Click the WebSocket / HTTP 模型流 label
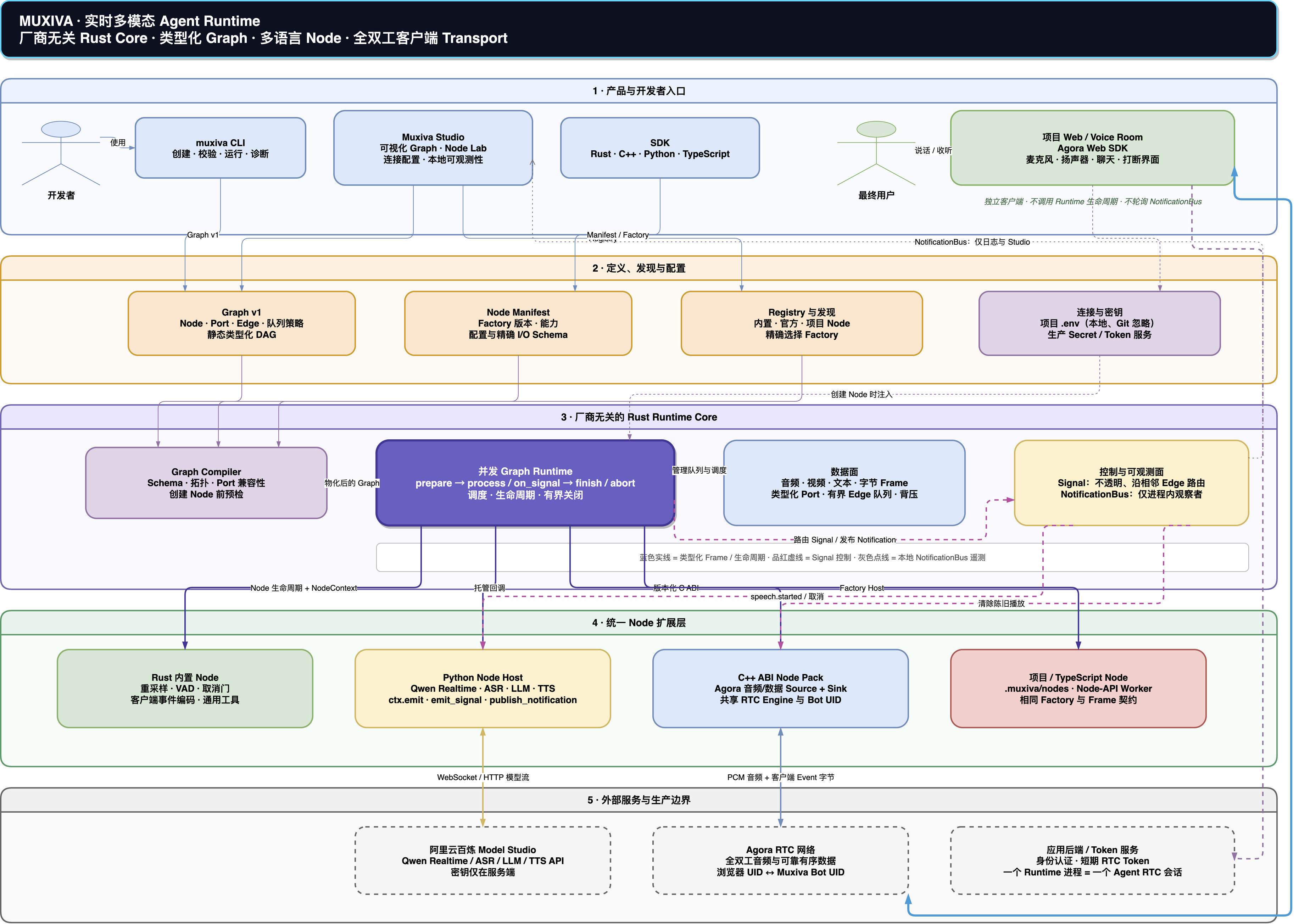 pos(483,777)
